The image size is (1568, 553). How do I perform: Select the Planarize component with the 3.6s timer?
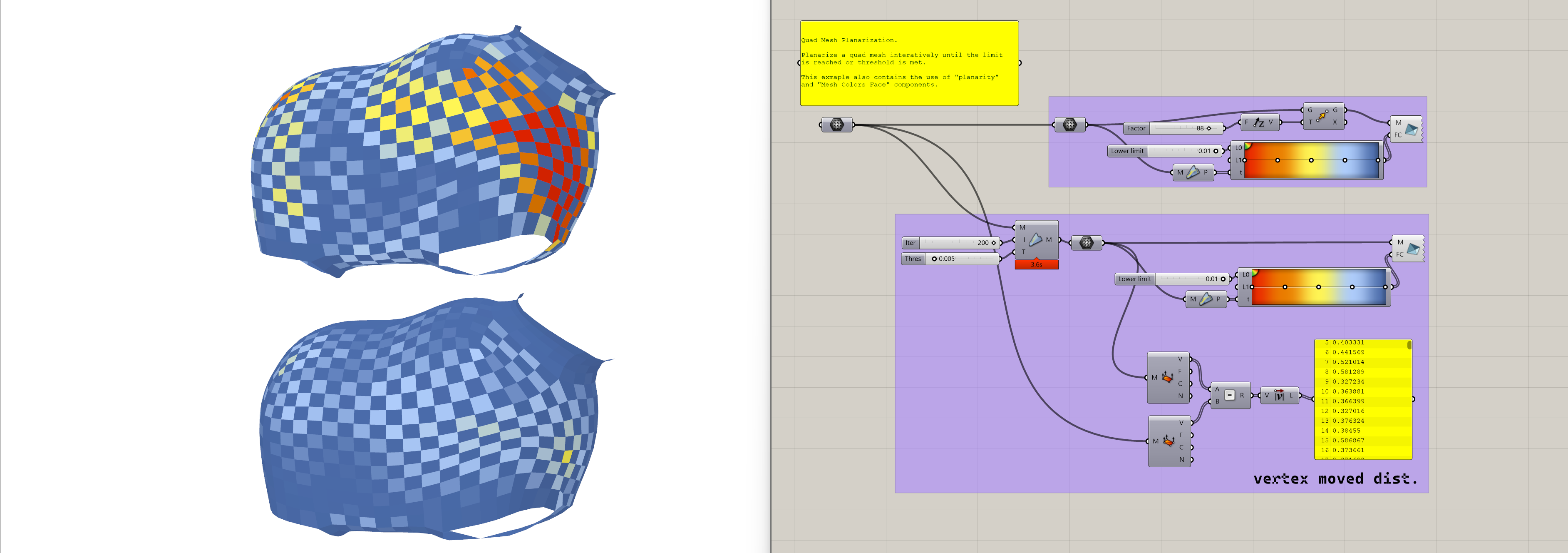pyautogui.click(x=1035, y=240)
